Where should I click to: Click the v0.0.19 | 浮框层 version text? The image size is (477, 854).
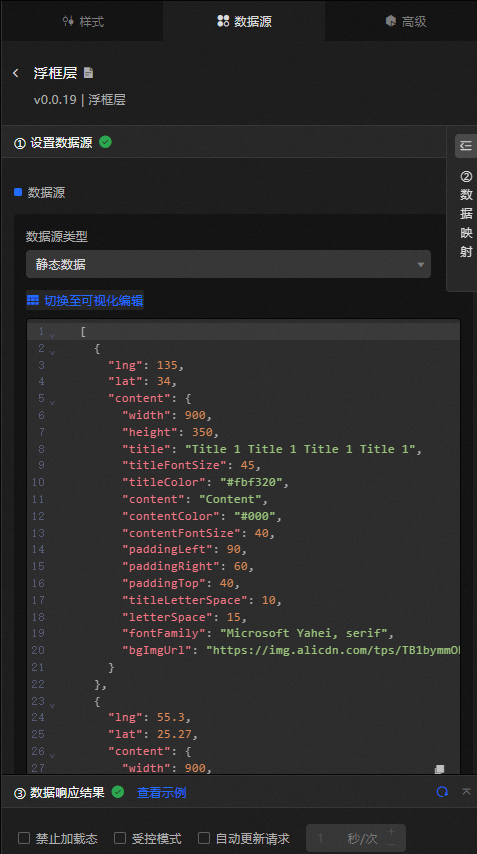[x=80, y=100]
